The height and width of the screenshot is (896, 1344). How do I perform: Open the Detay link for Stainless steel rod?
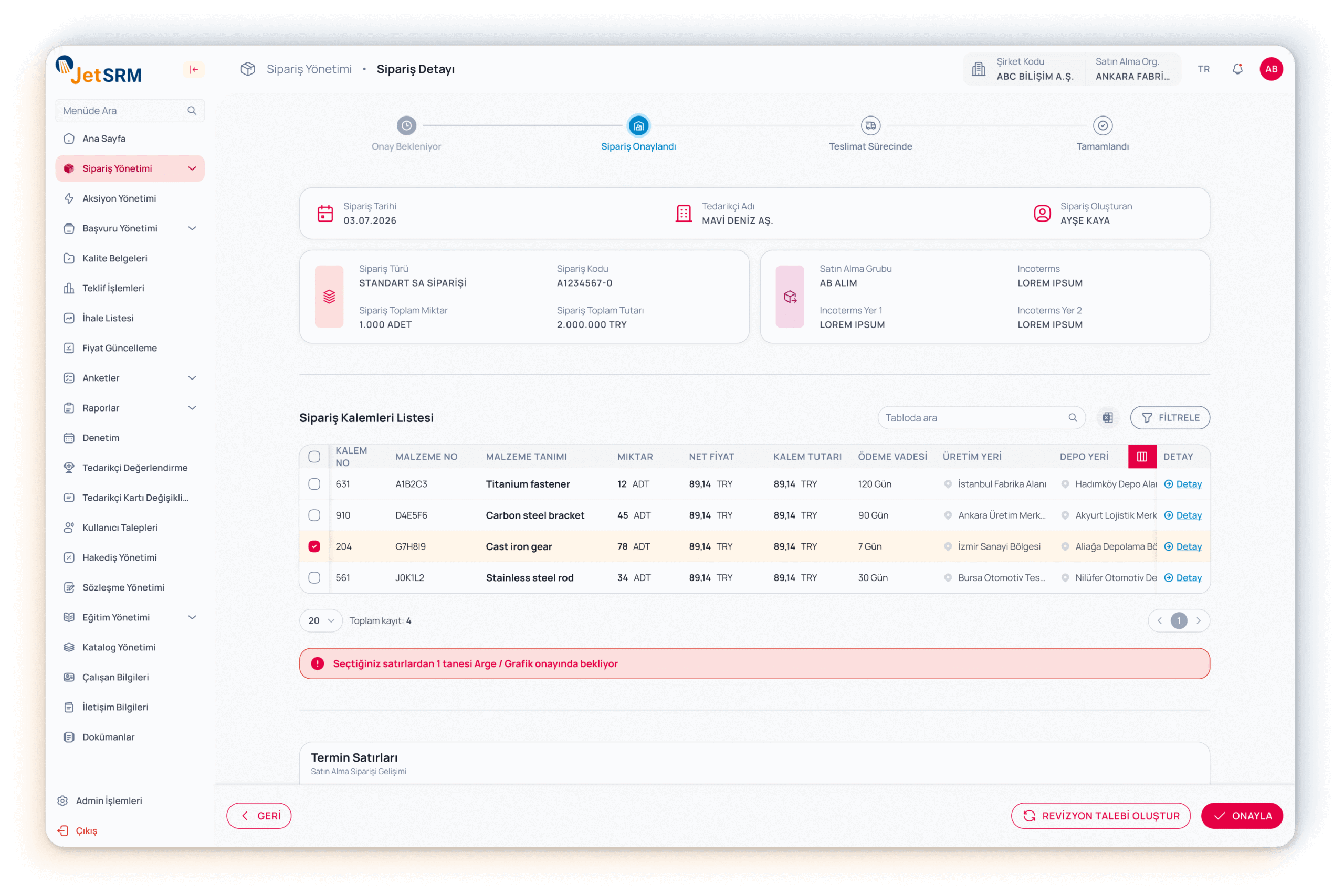(x=1188, y=578)
